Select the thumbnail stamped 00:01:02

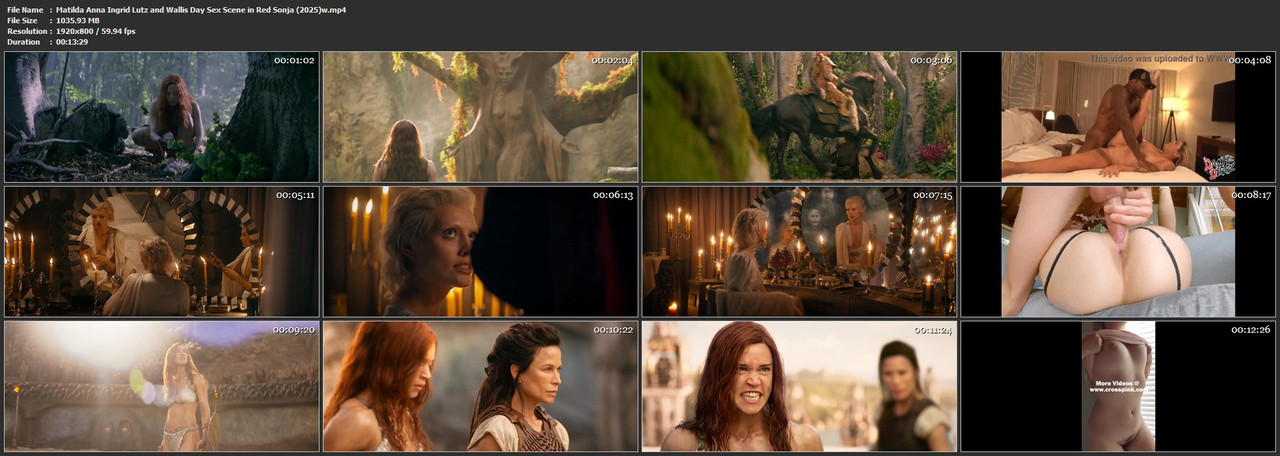coord(162,117)
